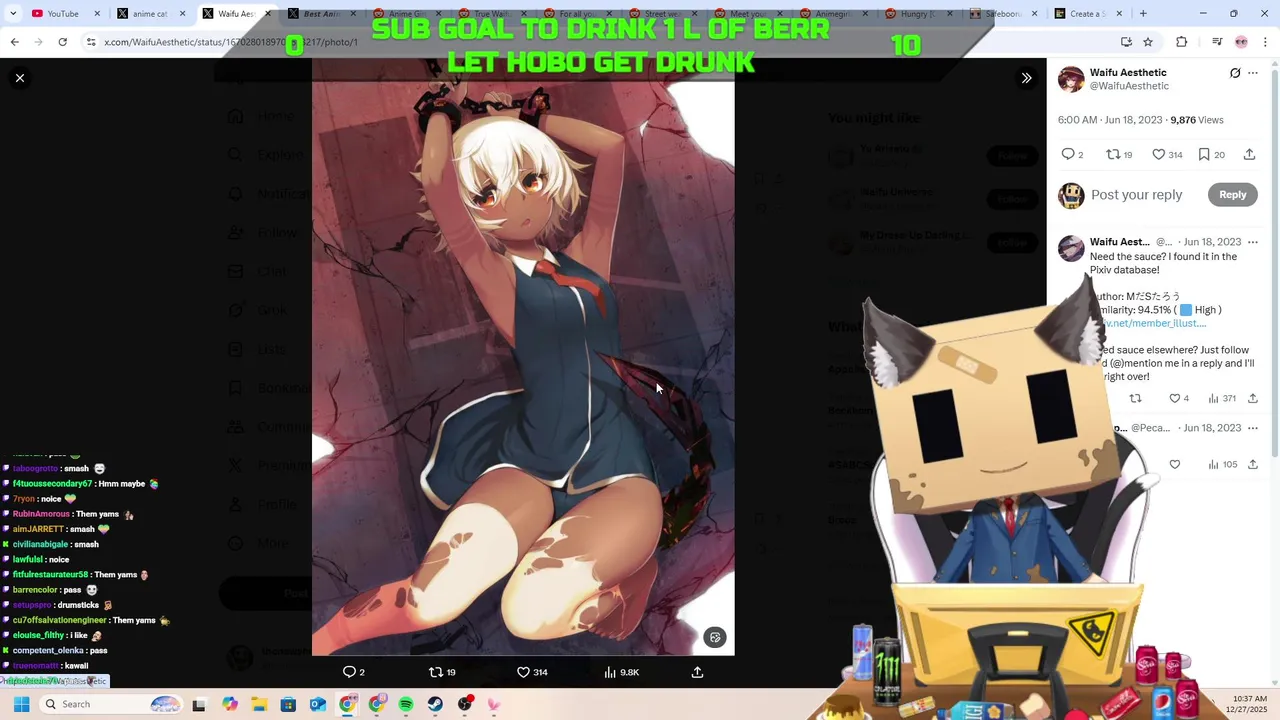This screenshot has height=720, width=1280.
Task: Share icon below the photo
Action: pos(697,672)
